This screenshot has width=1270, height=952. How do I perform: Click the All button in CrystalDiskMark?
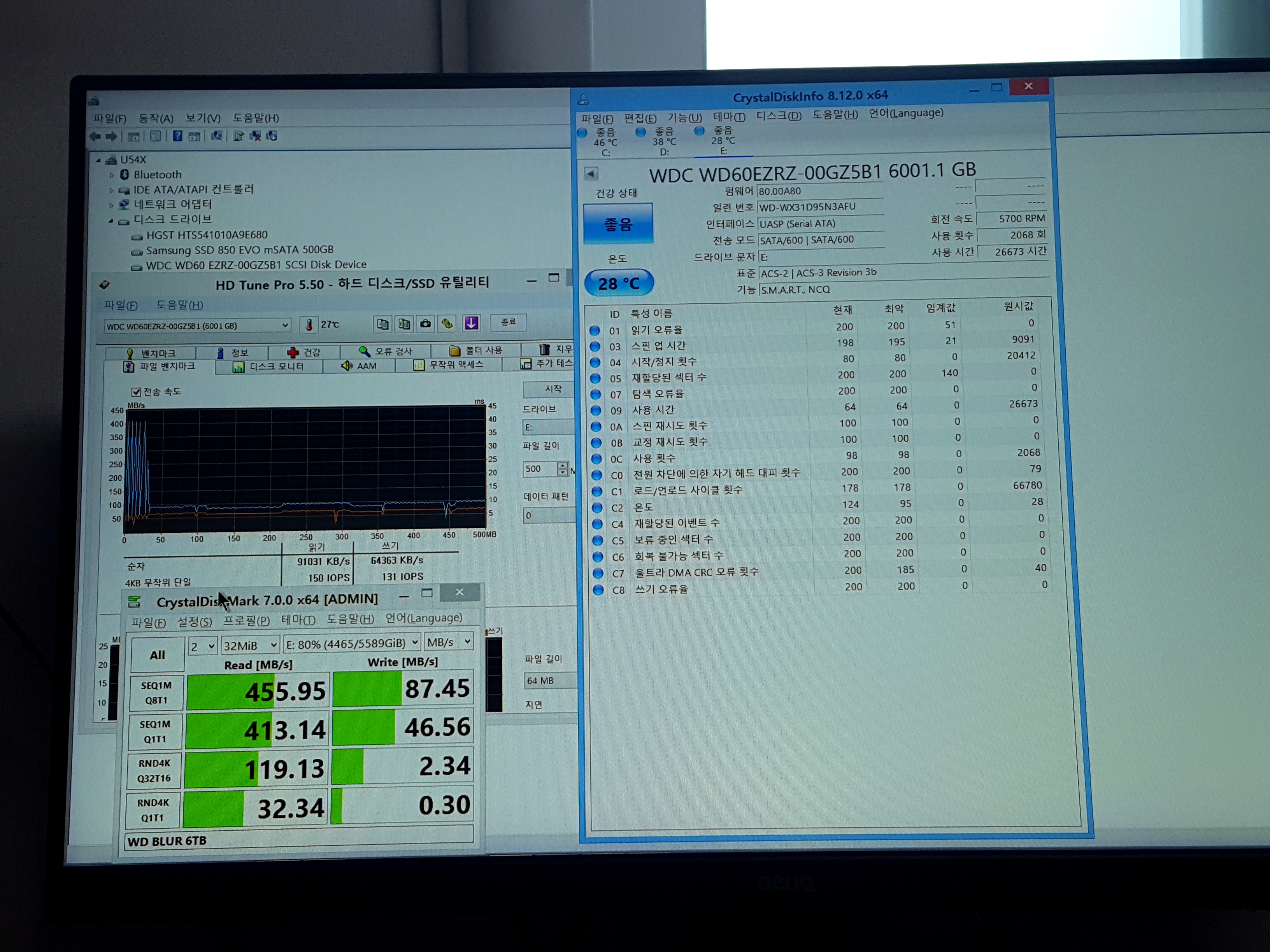pyautogui.click(x=157, y=655)
